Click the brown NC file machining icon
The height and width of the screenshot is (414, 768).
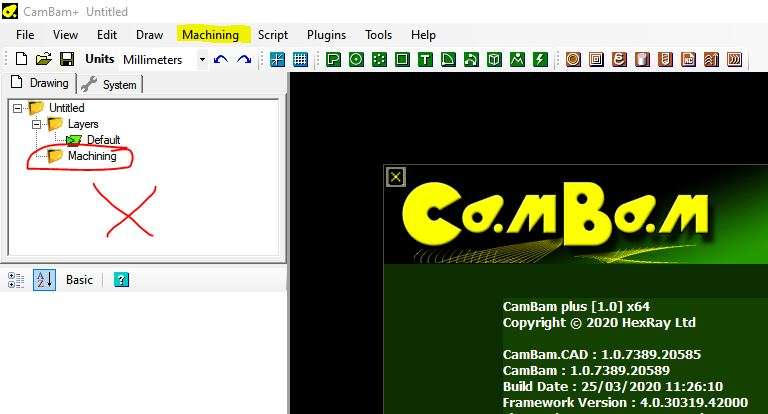click(x=688, y=60)
